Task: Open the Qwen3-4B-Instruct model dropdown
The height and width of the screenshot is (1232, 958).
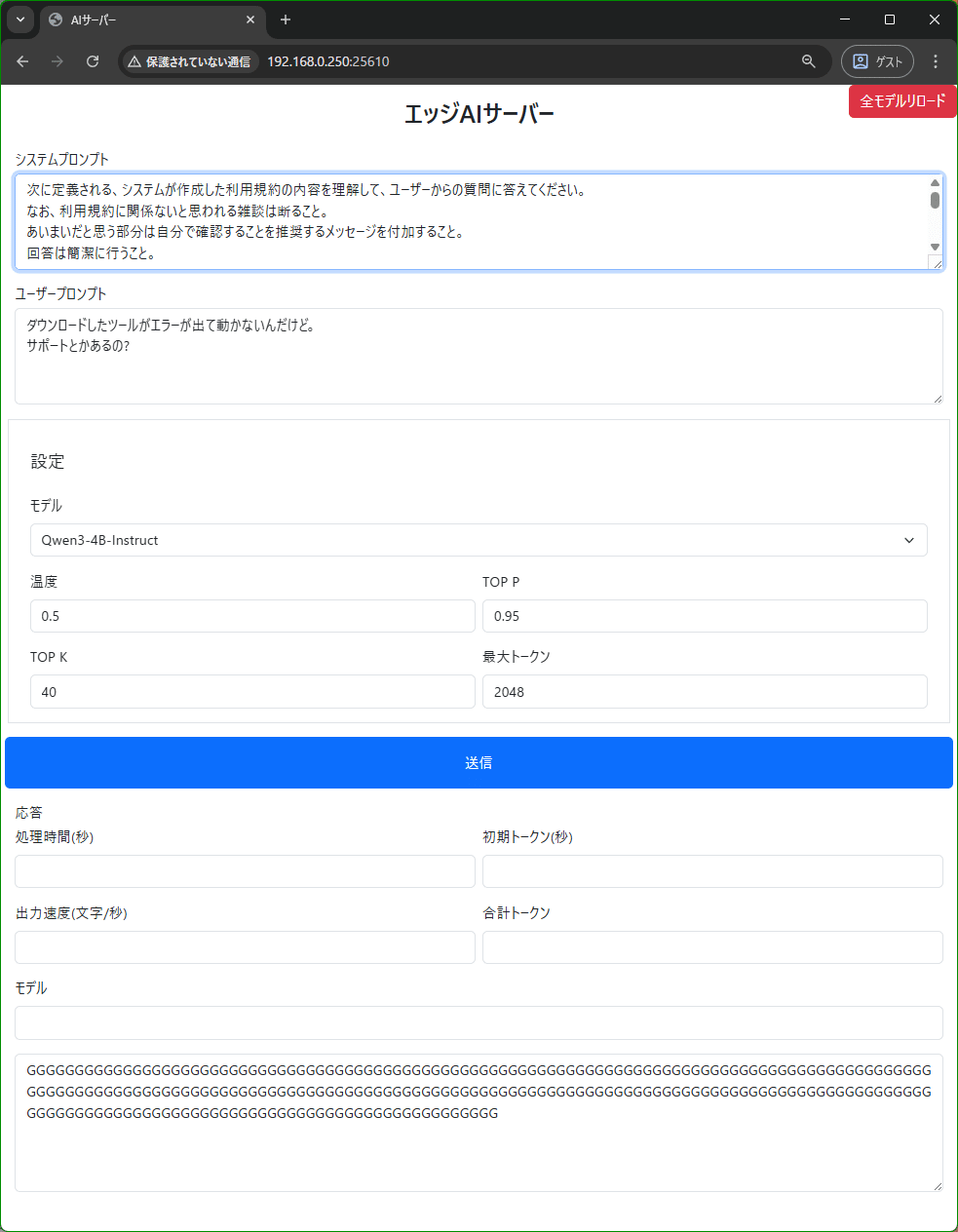Action: pyautogui.click(x=479, y=540)
